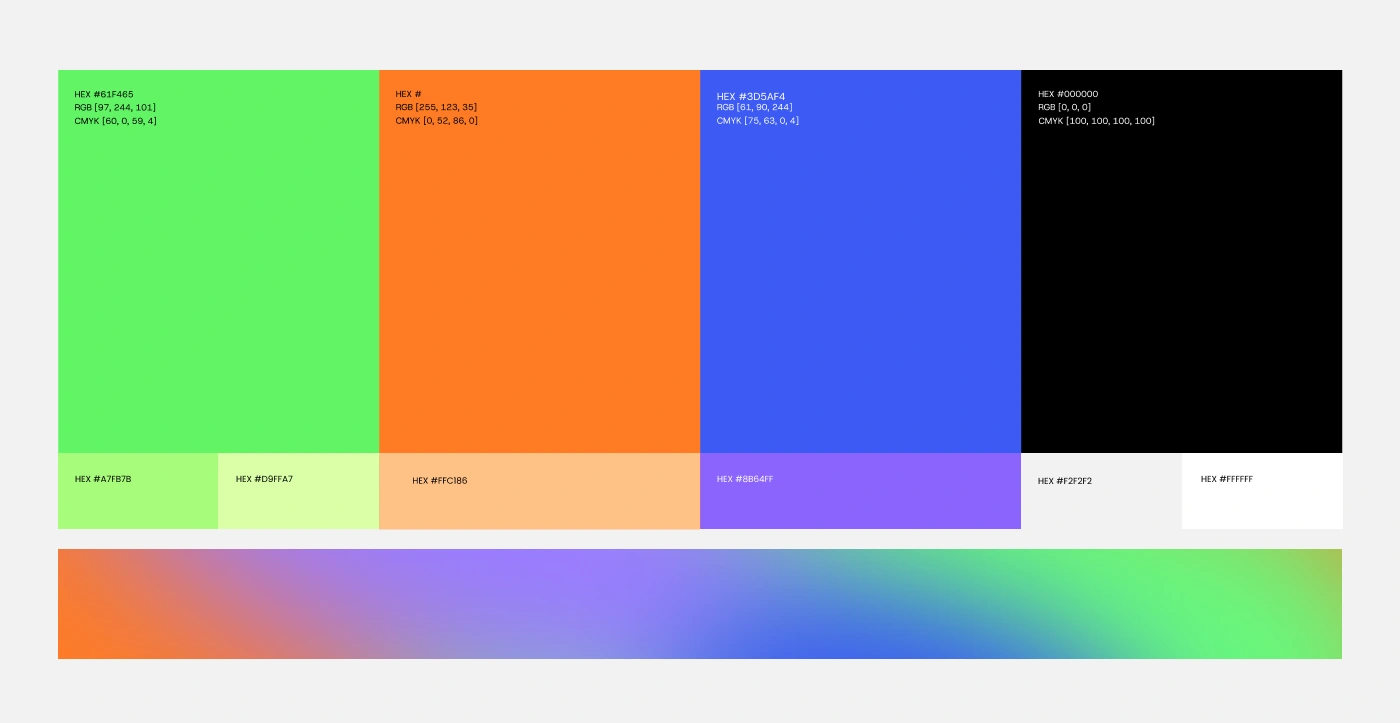Screen dimensions: 1400x723
Task: Click the incomplete HEX # label on orange
Action: [x=408, y=94]
